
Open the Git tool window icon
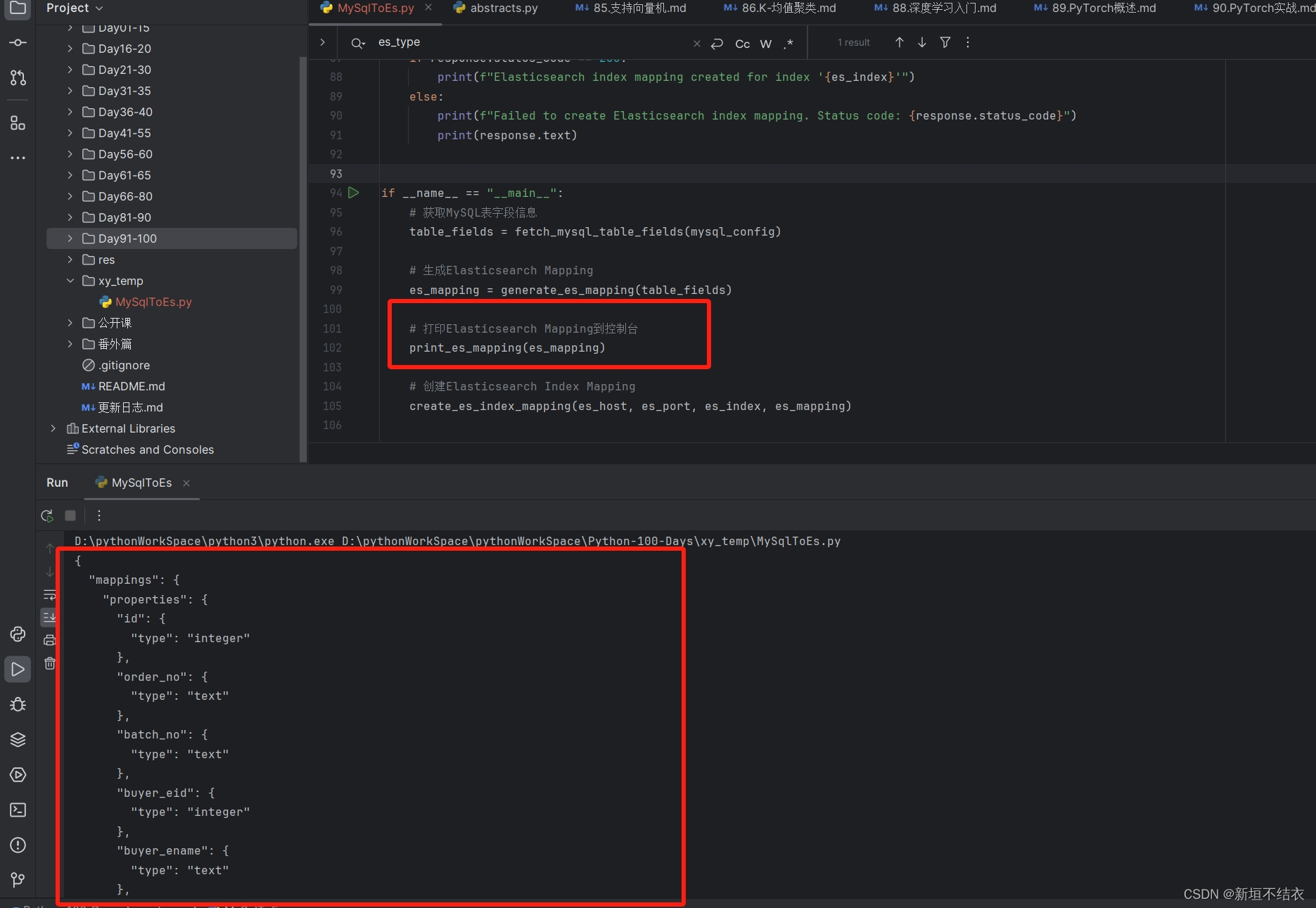(x=18, y=880)
